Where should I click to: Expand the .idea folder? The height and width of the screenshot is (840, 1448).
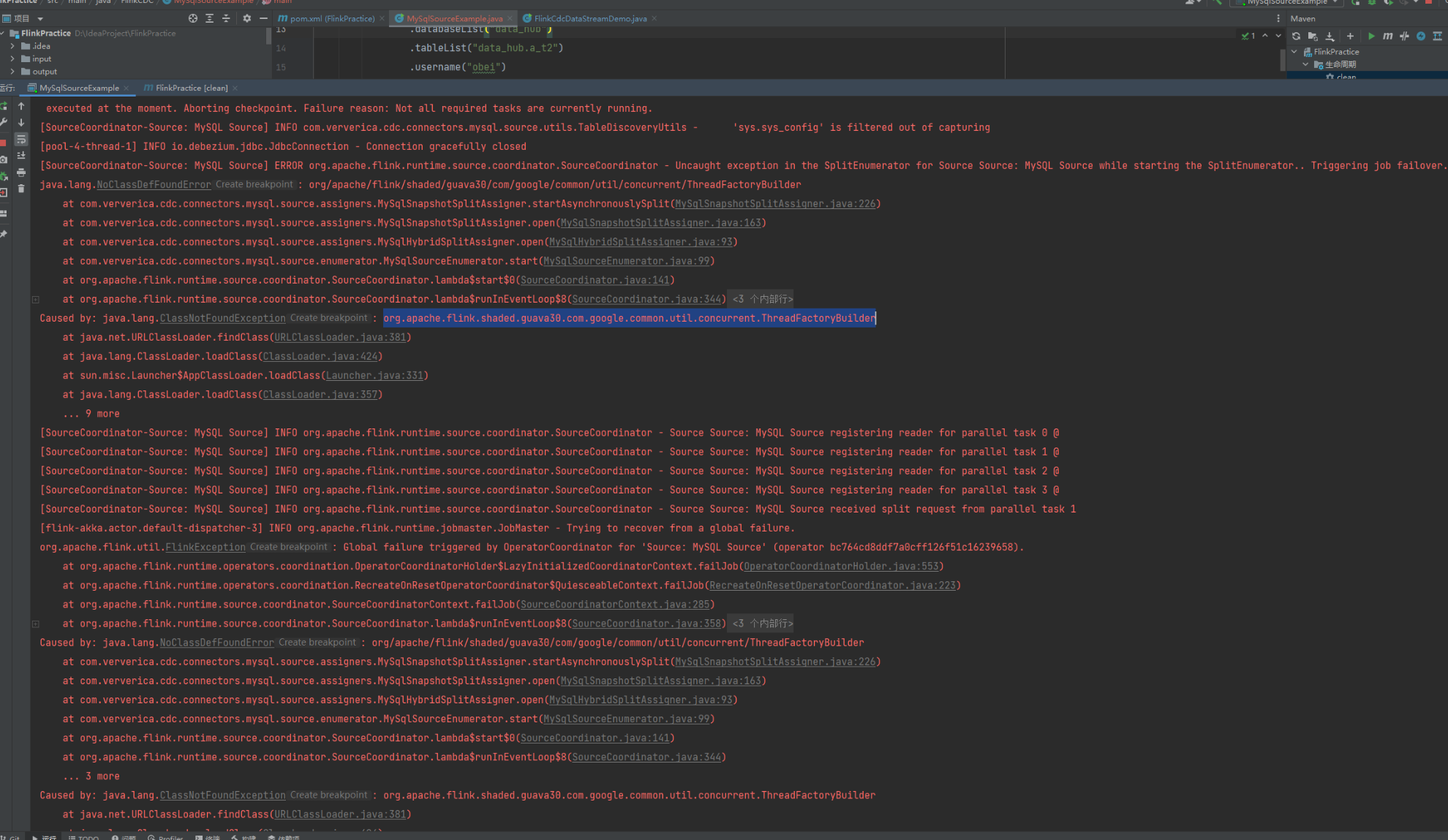pos(12,46)
